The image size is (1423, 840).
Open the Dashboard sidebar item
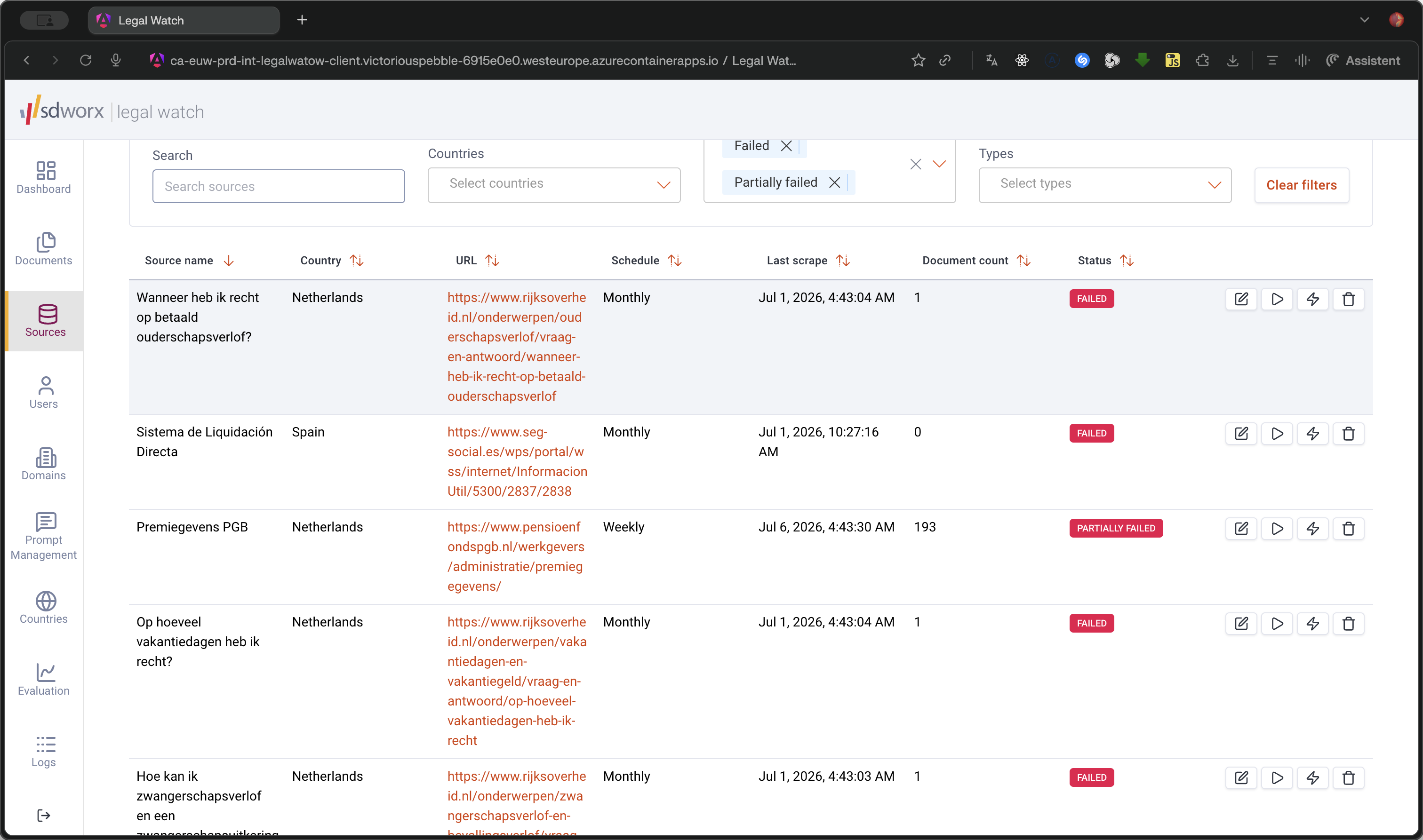[44, 178]
